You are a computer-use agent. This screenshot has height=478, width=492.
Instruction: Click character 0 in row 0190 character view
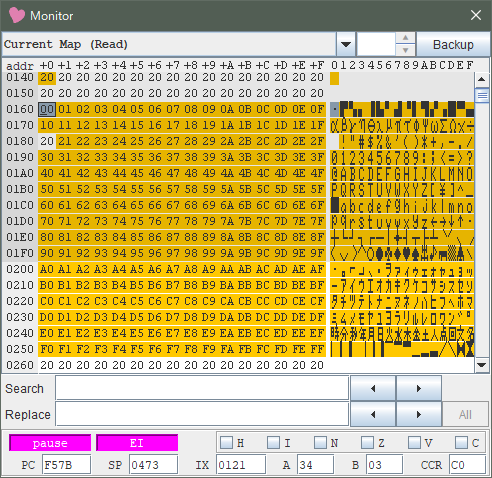(334, 157)
